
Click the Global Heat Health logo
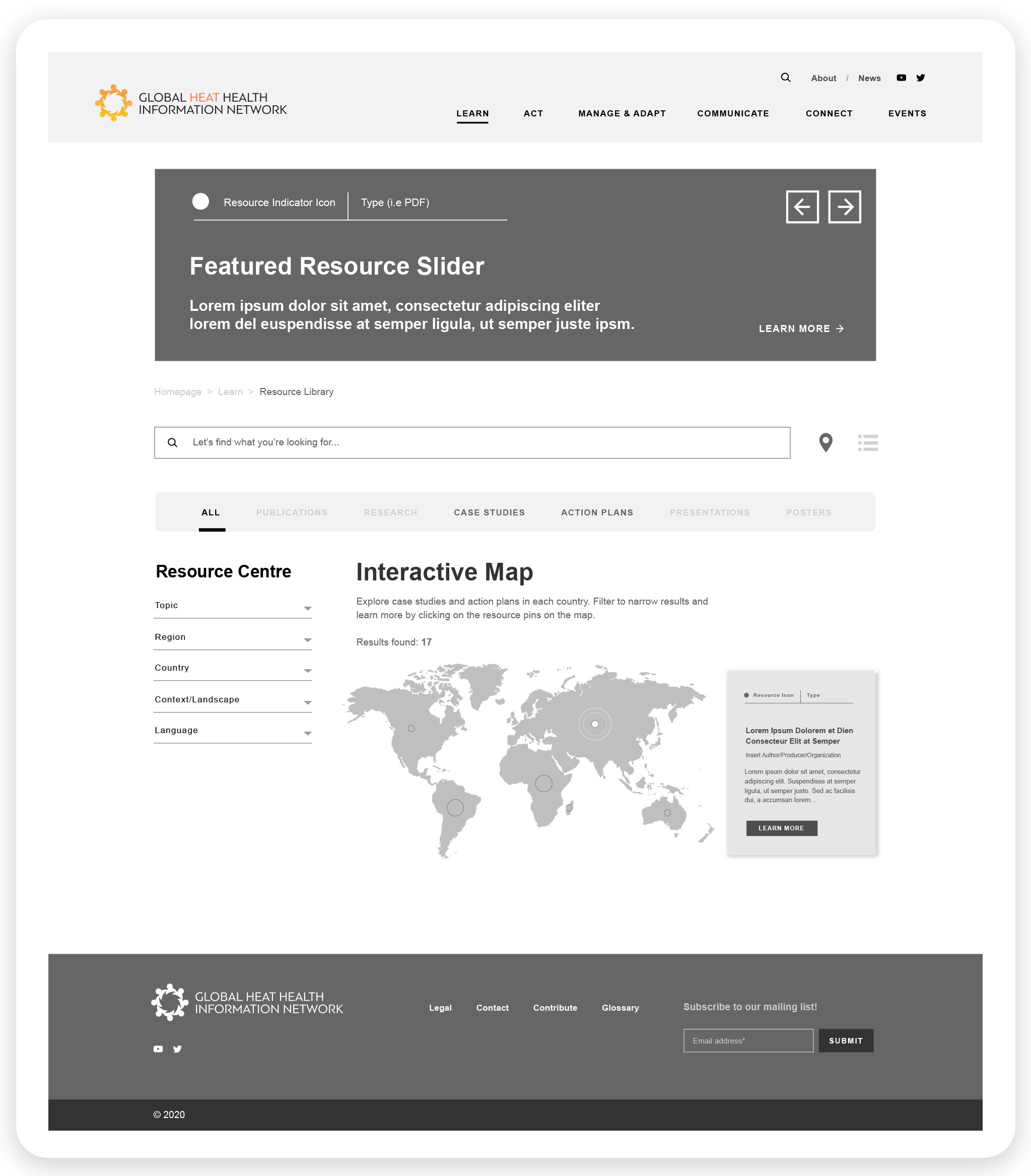coord(191,104)
